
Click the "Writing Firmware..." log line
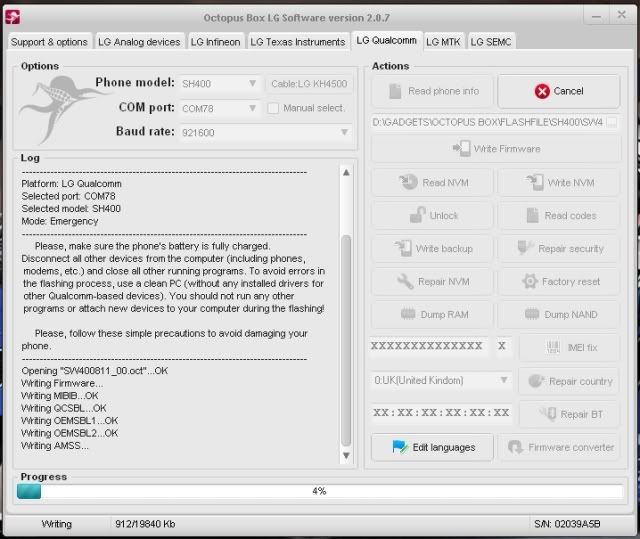pyautogui.click(x=62, y=383)
